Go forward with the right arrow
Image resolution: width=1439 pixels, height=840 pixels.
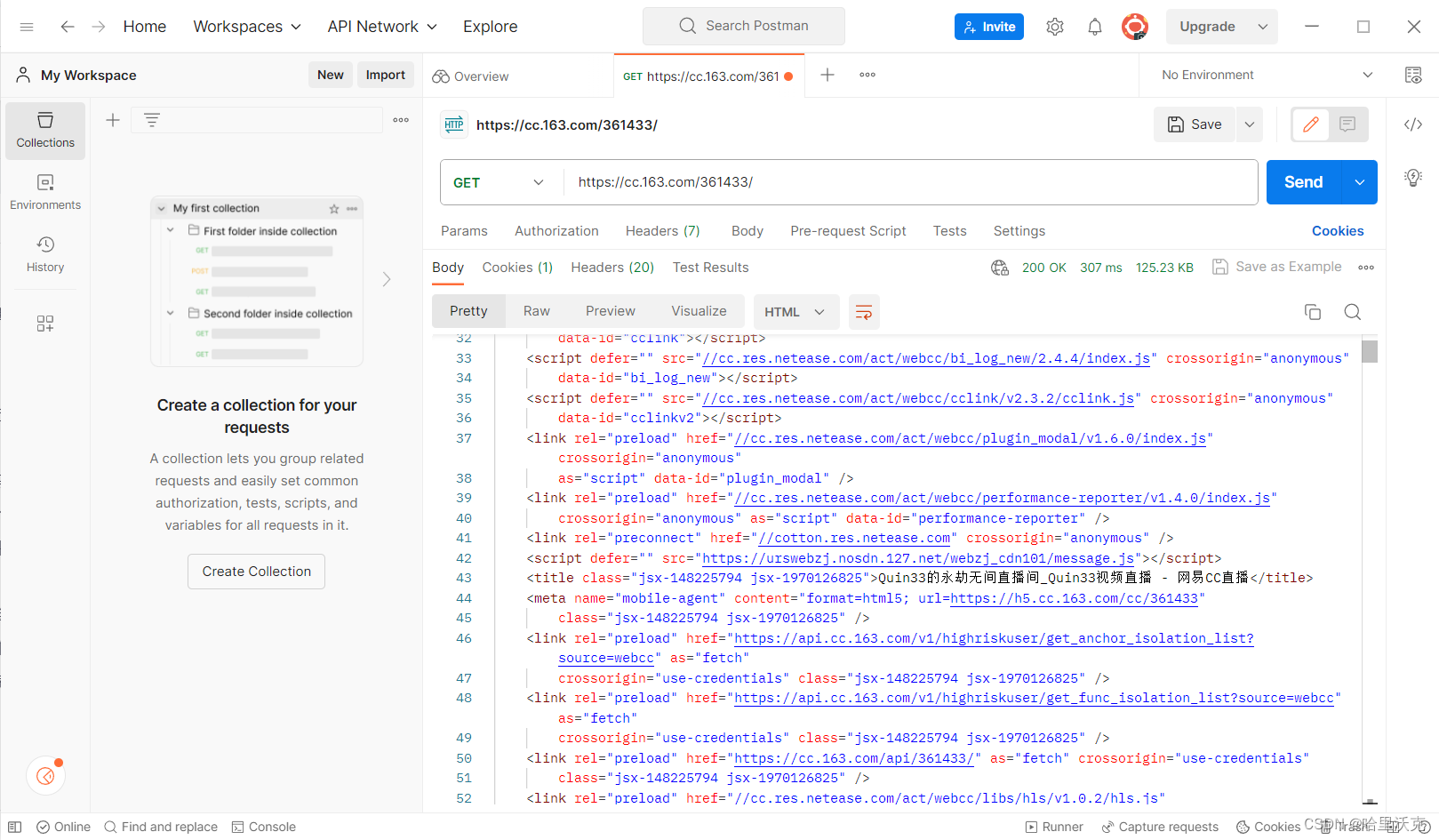pyautogui.click(x=99, y=27)
